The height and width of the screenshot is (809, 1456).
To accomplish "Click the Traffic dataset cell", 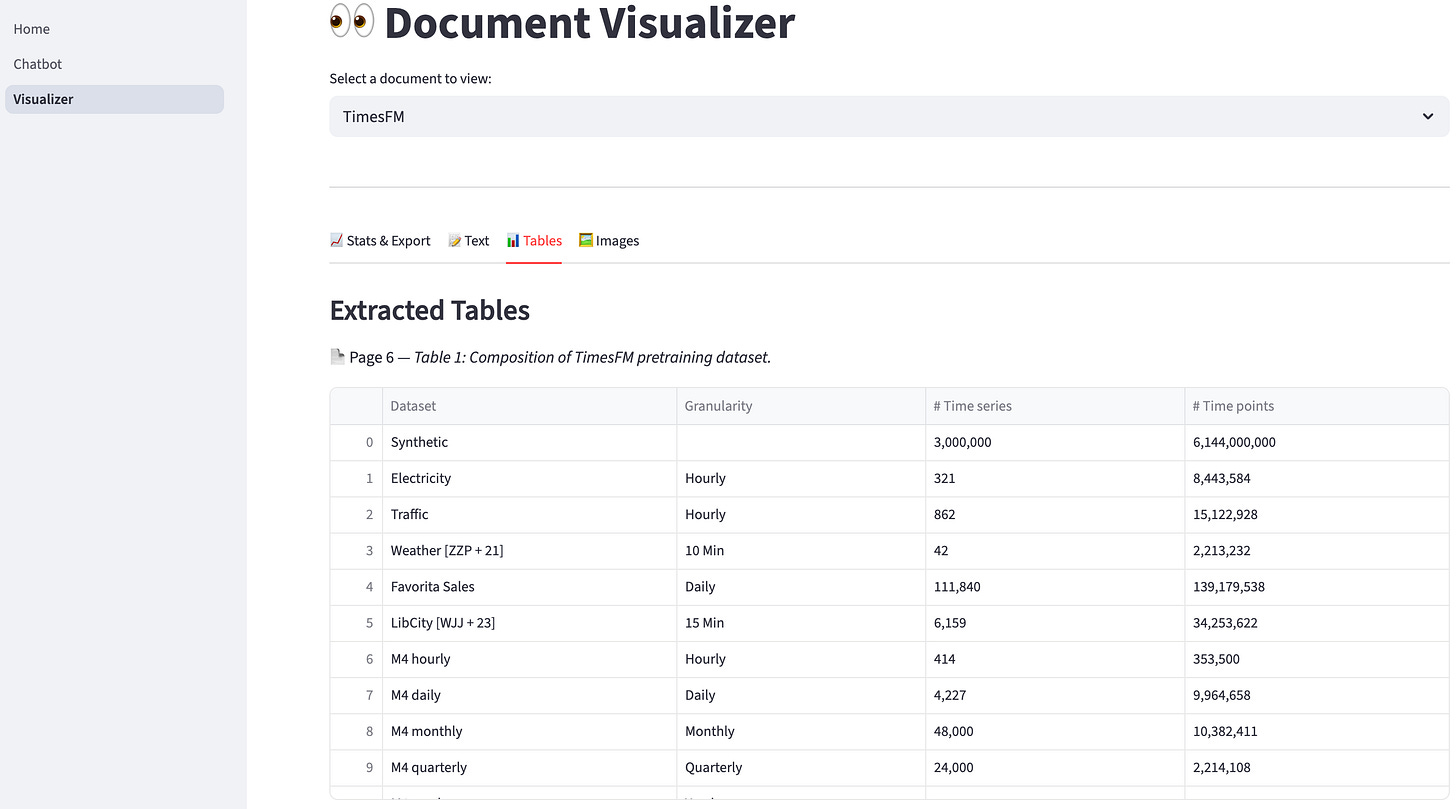I will pyautogui.click(x=529, y=514).
